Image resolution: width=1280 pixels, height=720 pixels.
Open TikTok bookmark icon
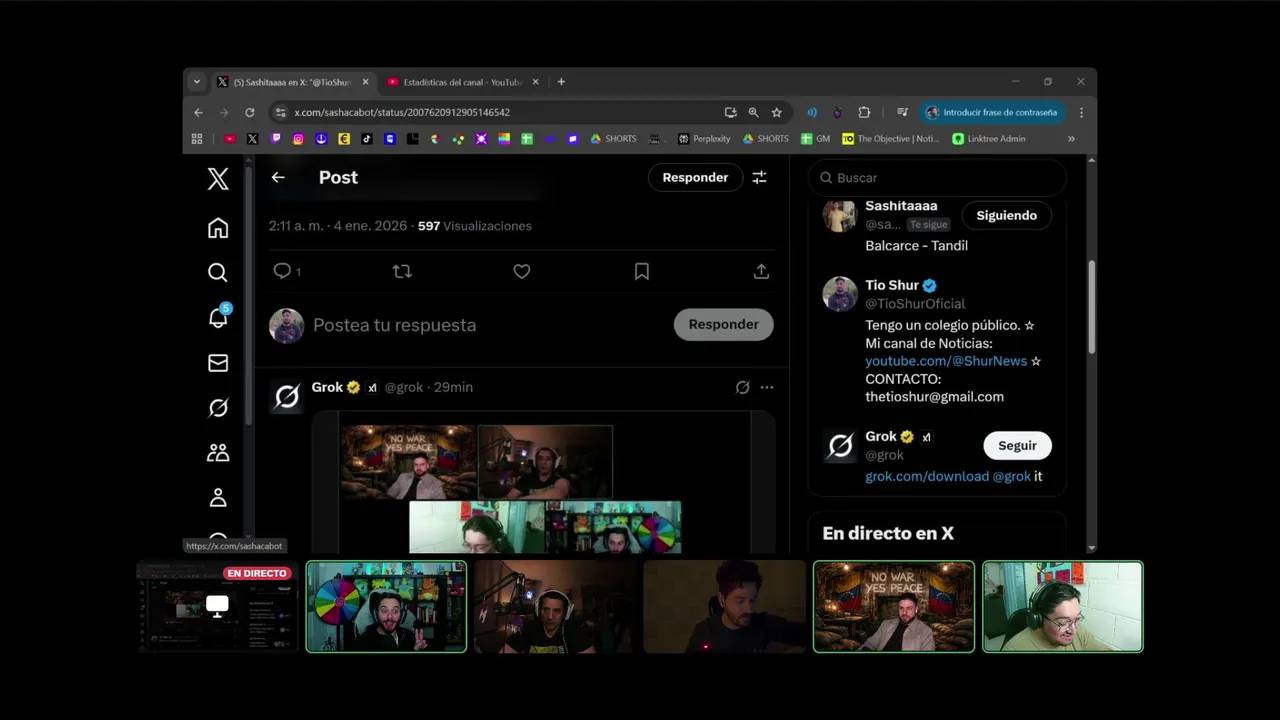(367, 139)
